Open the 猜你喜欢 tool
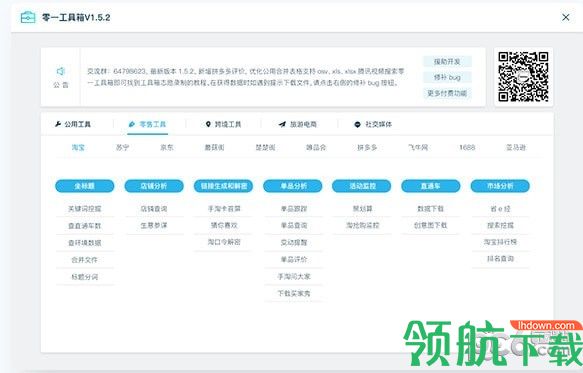583x373 pixels. coord(224,225)
